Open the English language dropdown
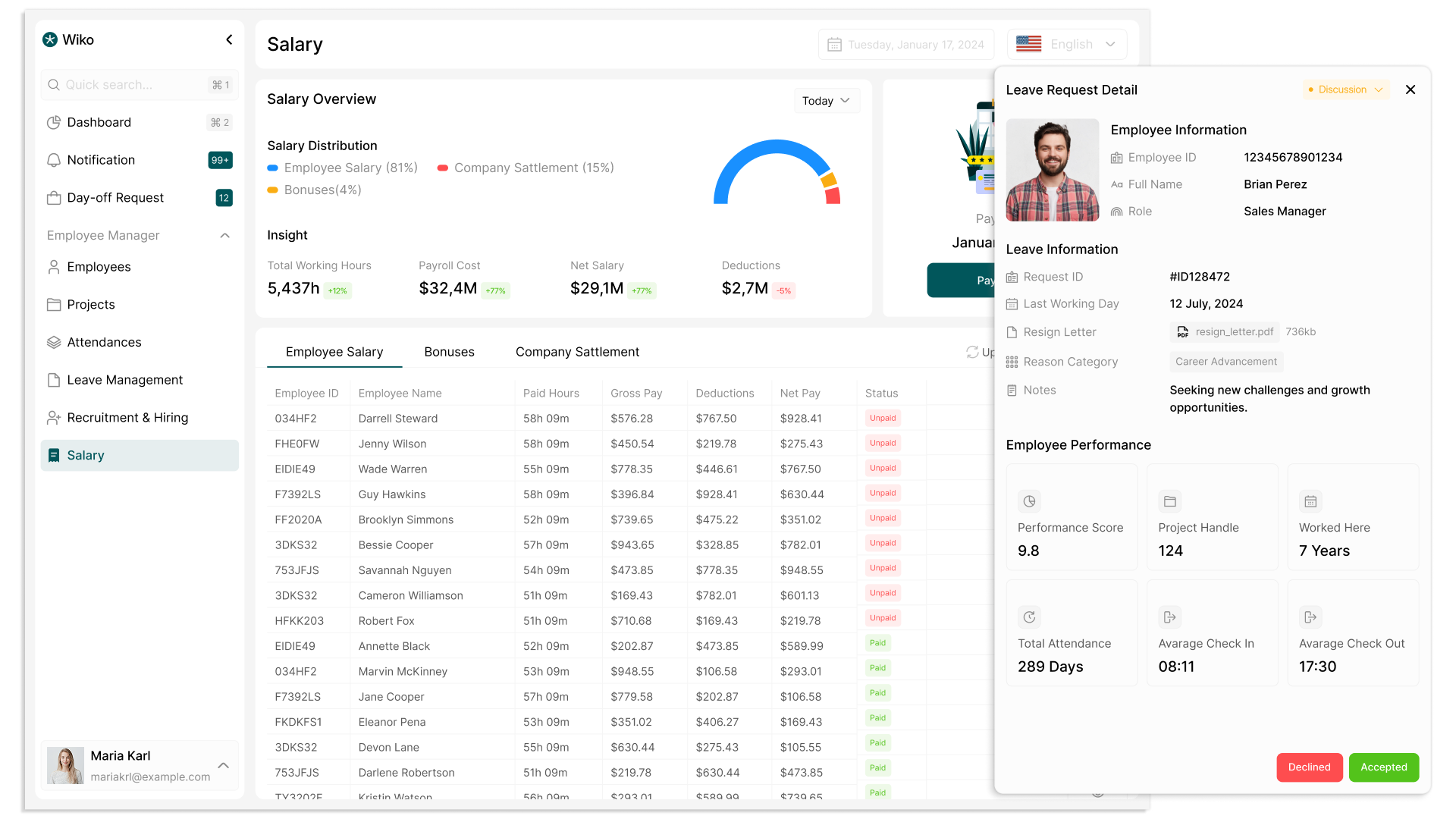The height and width of the screenshot is (819, 1456). (1066, 45)
